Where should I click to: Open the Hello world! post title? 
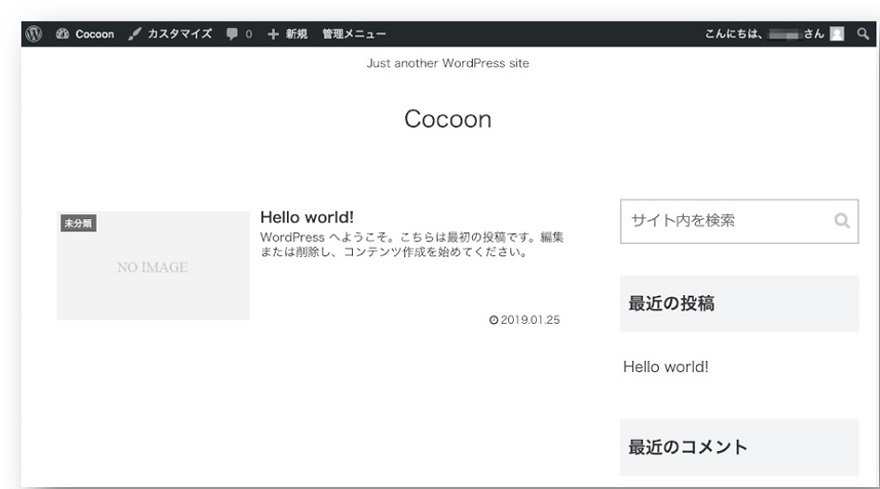coord(307,217)
